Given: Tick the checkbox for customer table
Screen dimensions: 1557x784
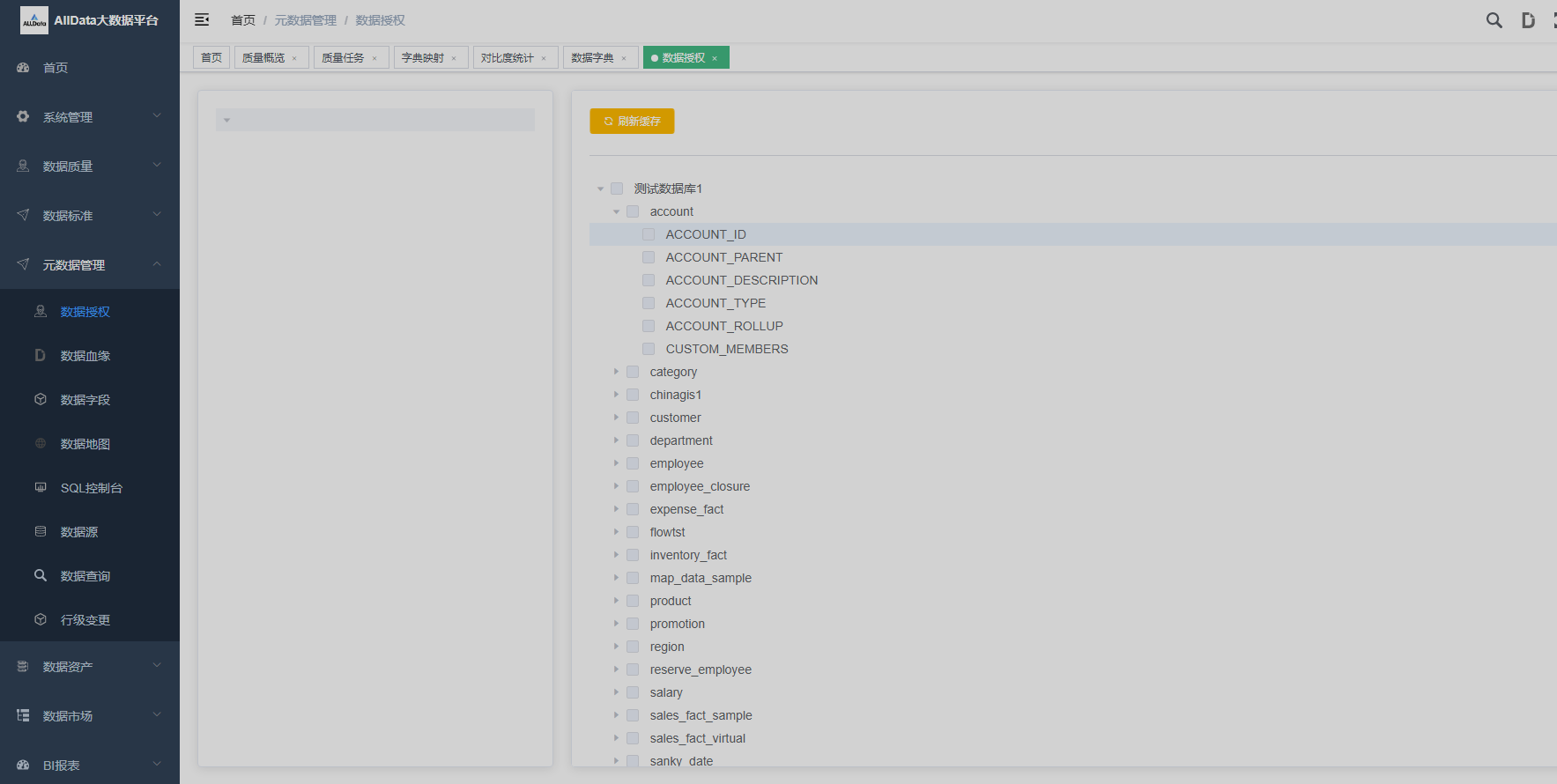Looking at the screenshot, I should [633, 418].
